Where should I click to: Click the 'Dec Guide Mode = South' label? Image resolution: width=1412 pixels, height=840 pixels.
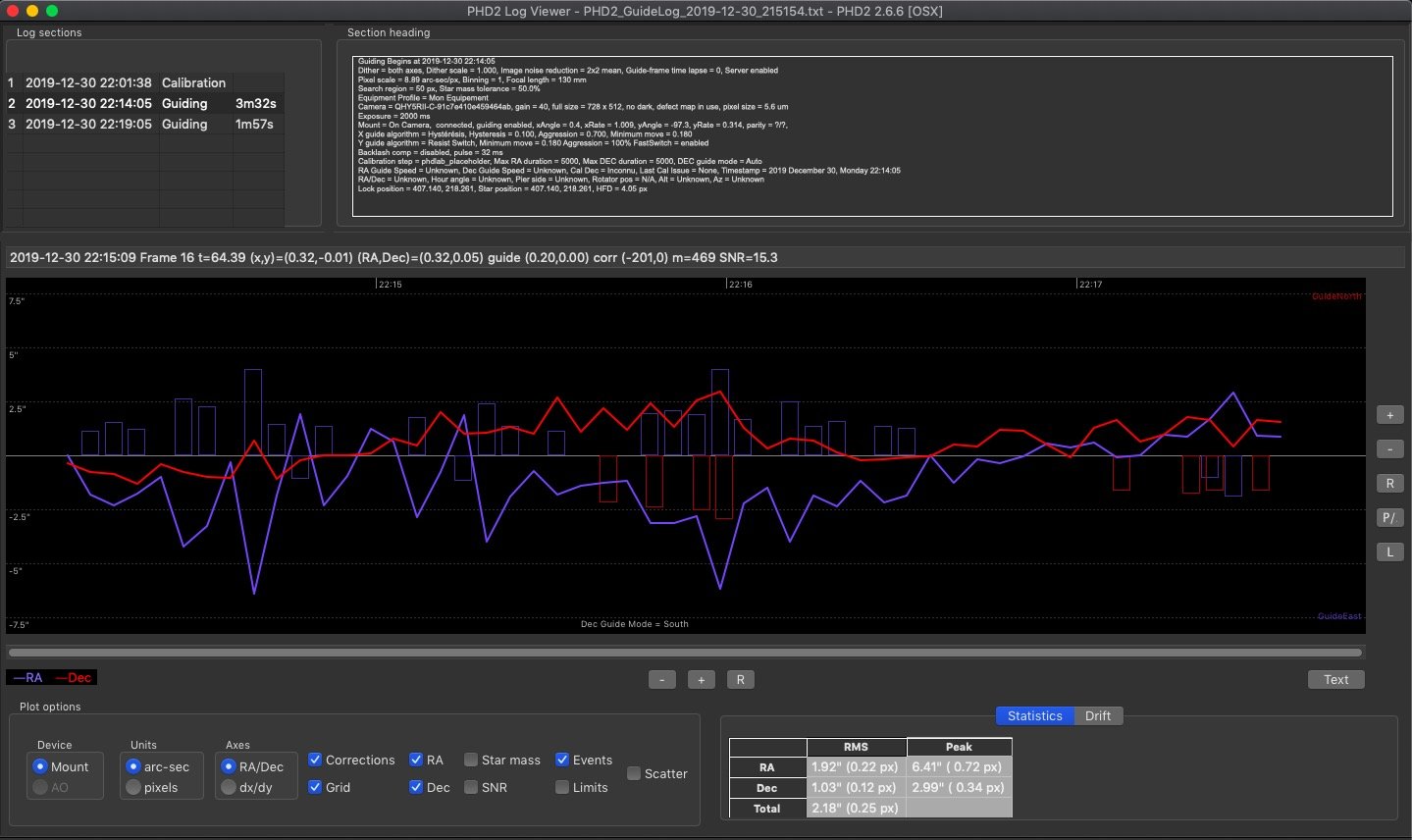pyautogui.click(x=635, y=624)
